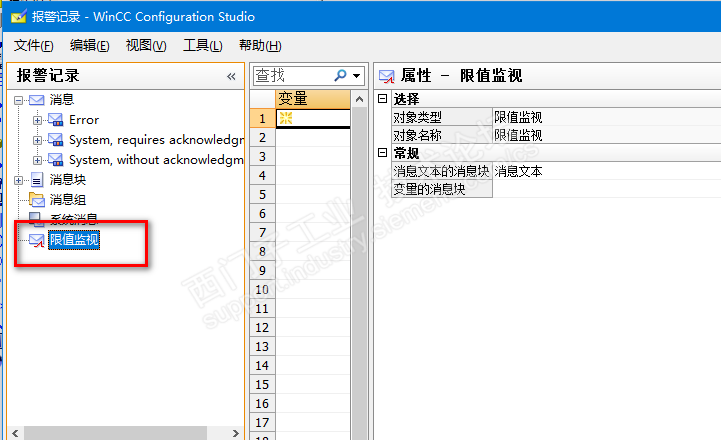The image size is (721, 440).
Task: Select row header 1
Action: pyautogui.click(x=263, y=119)
